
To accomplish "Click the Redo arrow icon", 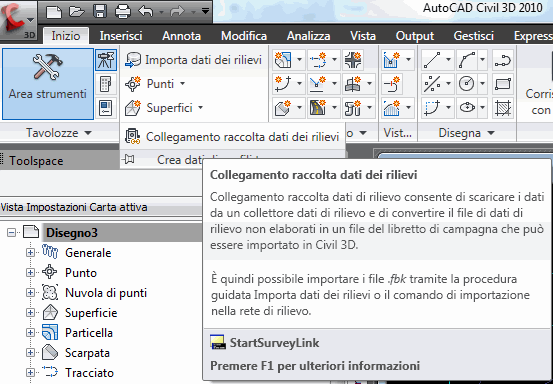I will [x=177, y=12].
